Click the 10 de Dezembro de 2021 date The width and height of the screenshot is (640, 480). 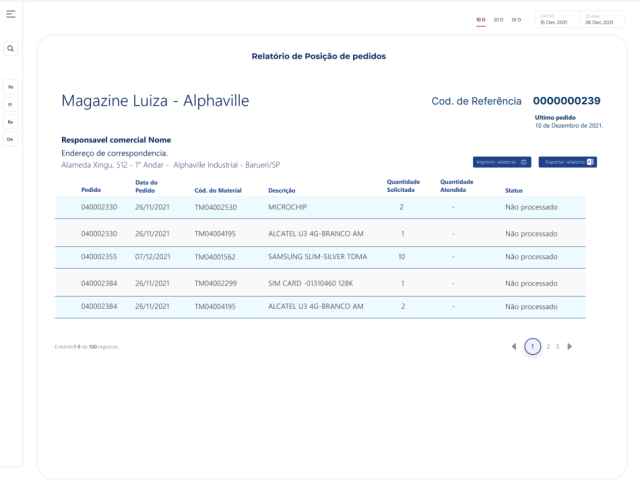click(x=569, y=126)
